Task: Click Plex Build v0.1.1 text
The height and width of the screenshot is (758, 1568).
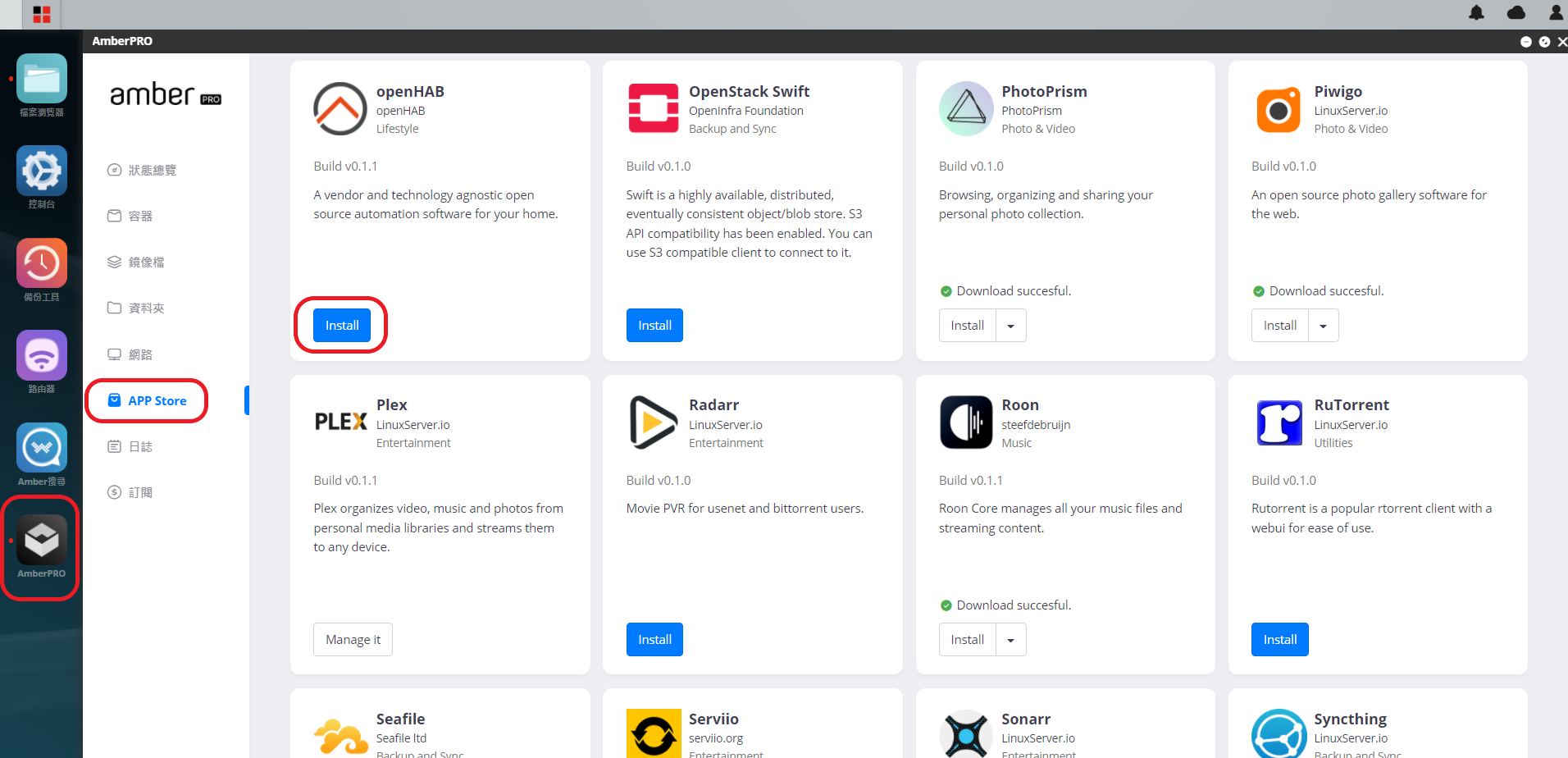Action: tap(345, 480)
